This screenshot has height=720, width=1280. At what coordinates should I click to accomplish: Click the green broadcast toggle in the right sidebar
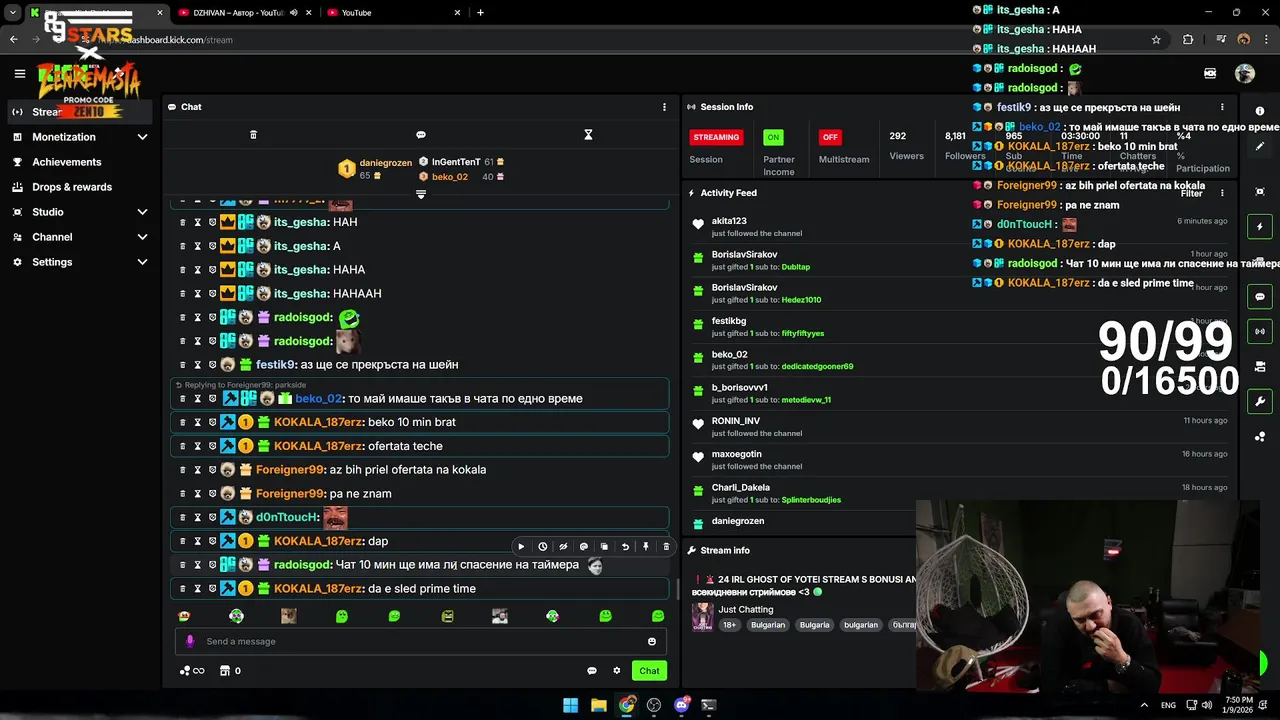pos(1260,331)
